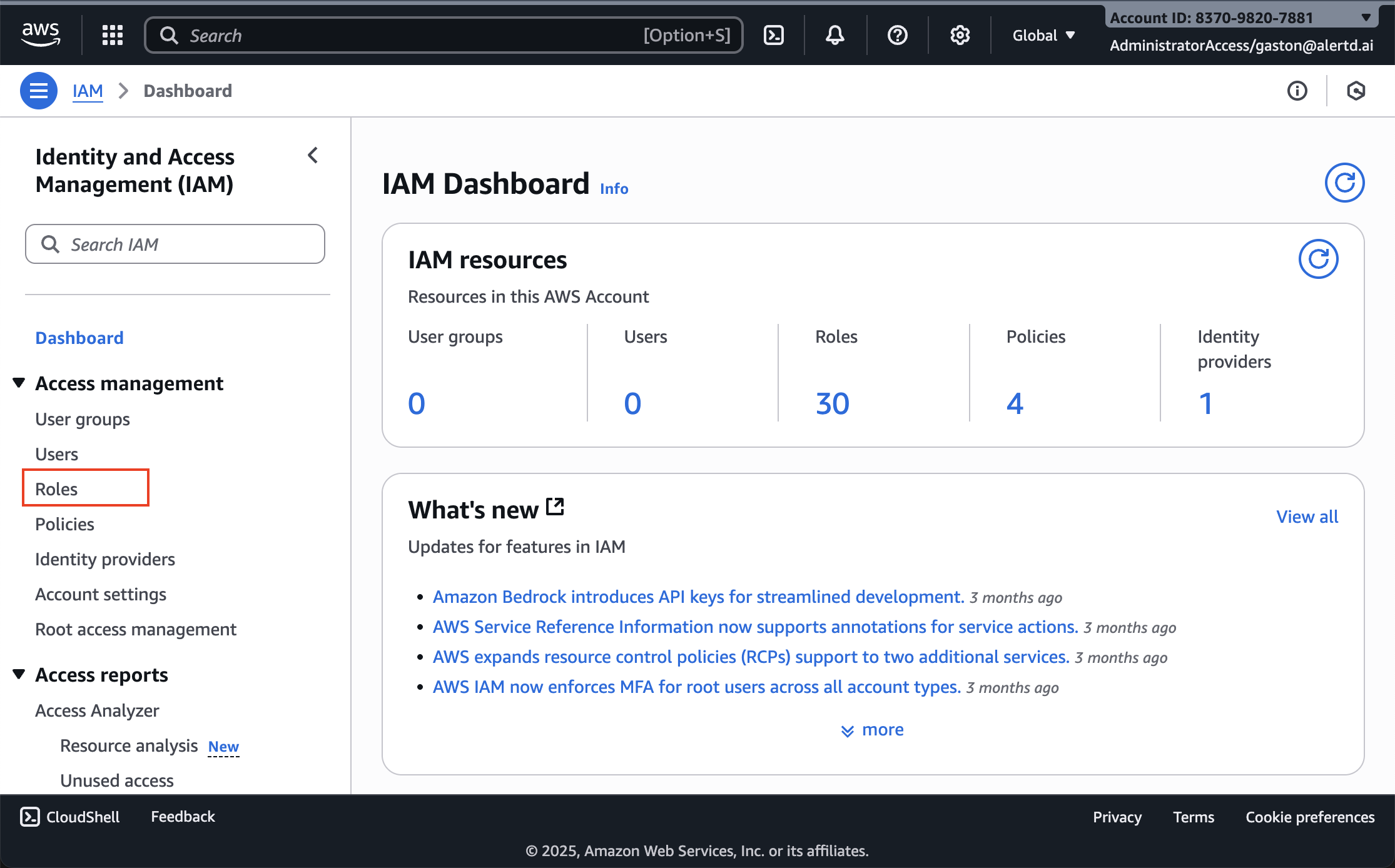Navigate to the Policies page

coord(64,524)
